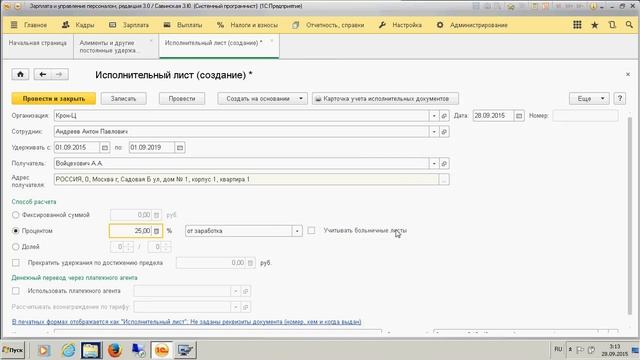
Task: Click the Записать button
Action: (x=123, y=98)
